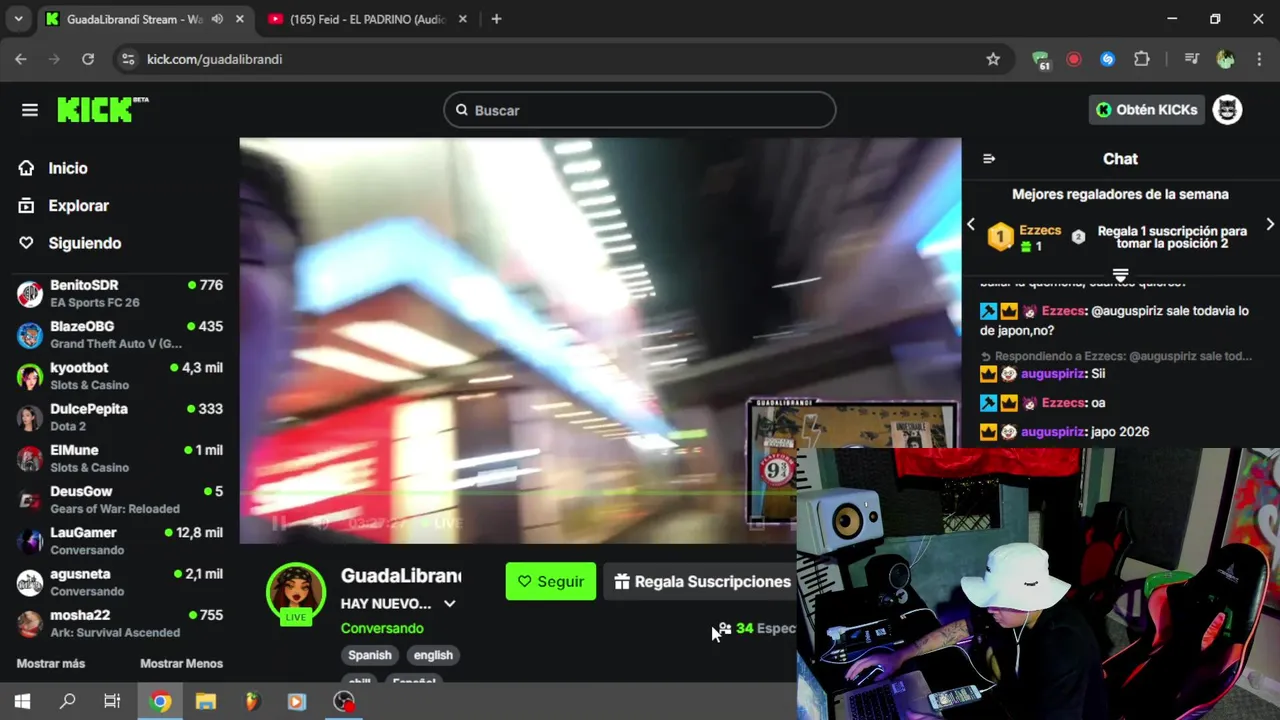The height and width of the screenshot is (720, 1280).
Task: Pause the live stream video
Action: pos(279,523)
